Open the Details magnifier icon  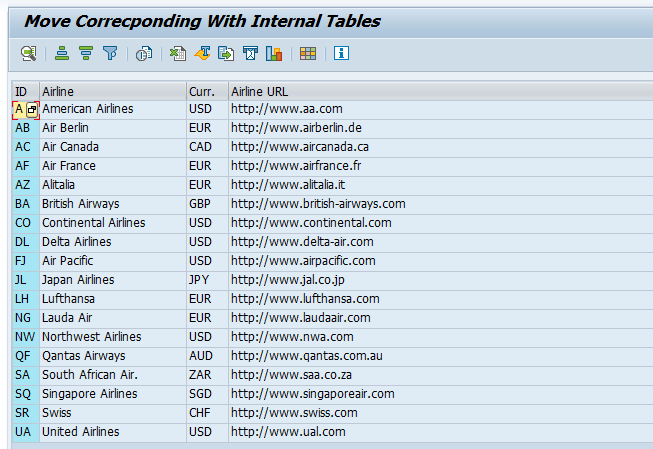[x=28, y=53]
